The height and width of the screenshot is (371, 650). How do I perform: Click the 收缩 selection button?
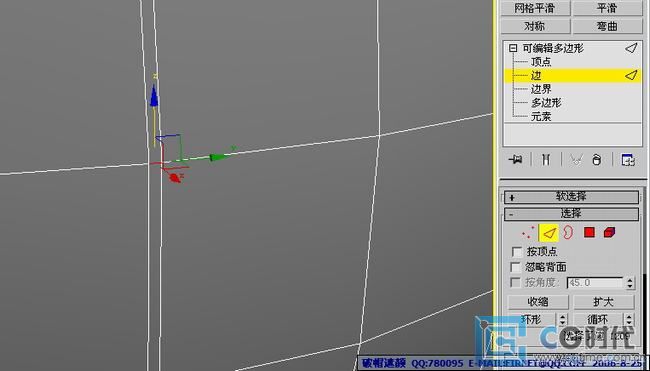pos(538,302)
